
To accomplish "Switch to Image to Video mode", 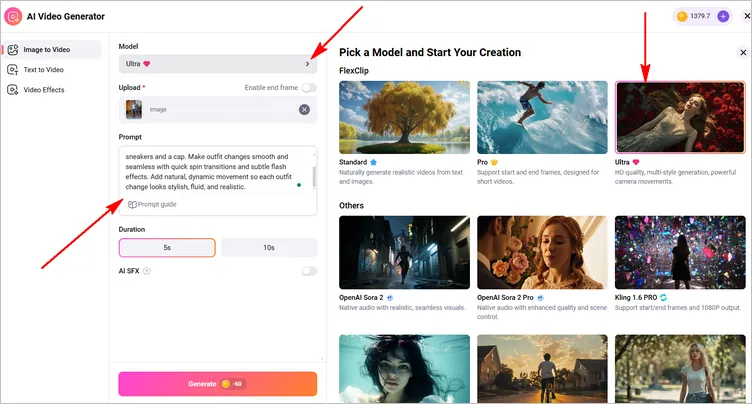I will click(52, 50).
